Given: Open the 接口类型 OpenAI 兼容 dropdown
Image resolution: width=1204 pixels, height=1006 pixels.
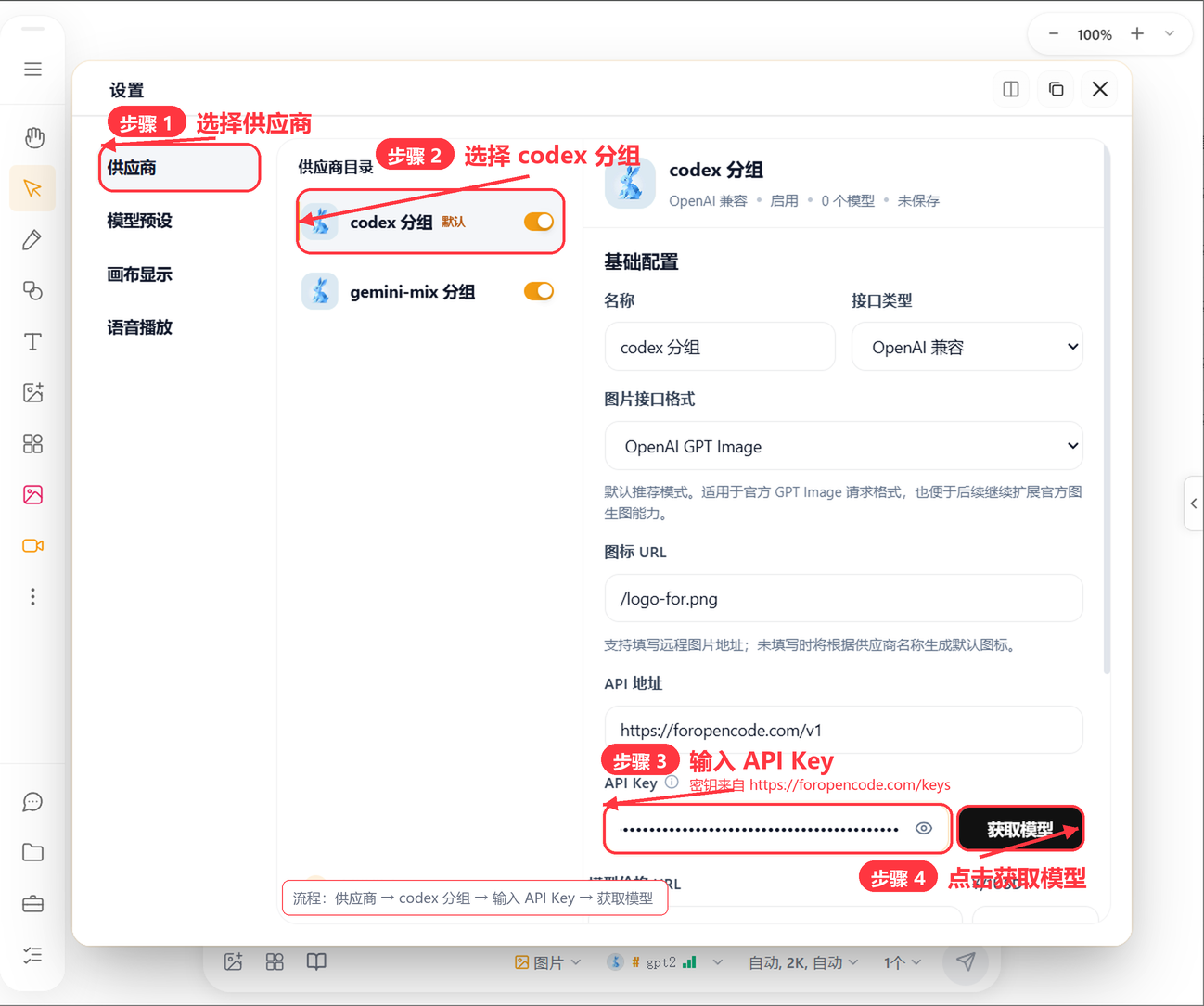Looking at the screenshot, I should 967,347.
